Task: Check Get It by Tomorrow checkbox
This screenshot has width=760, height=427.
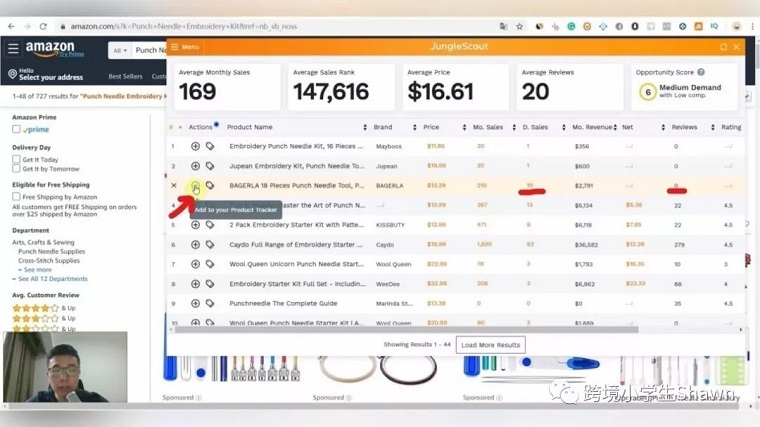Action: (16, 168)
